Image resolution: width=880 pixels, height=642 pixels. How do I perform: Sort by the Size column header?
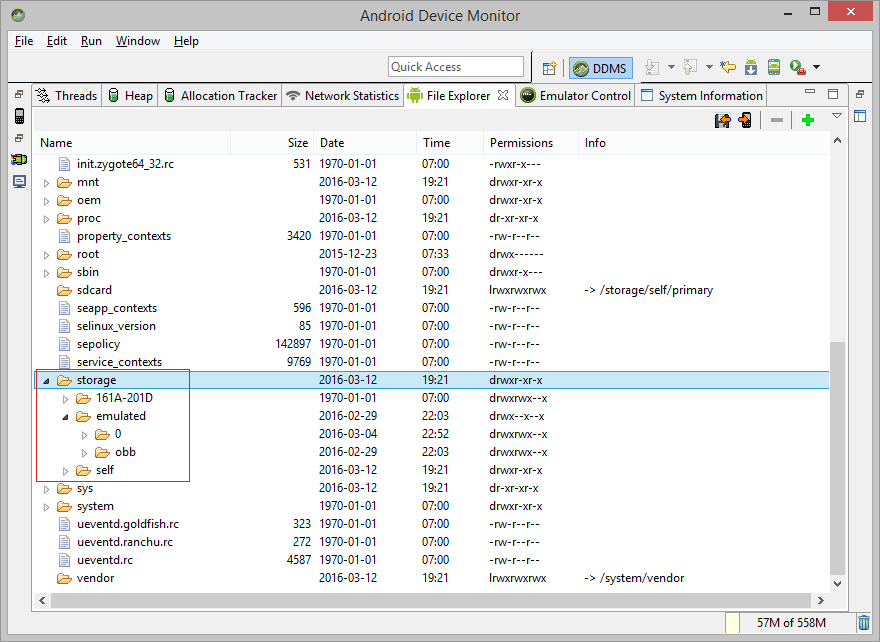pyautogui.click(x=272, y=143)
